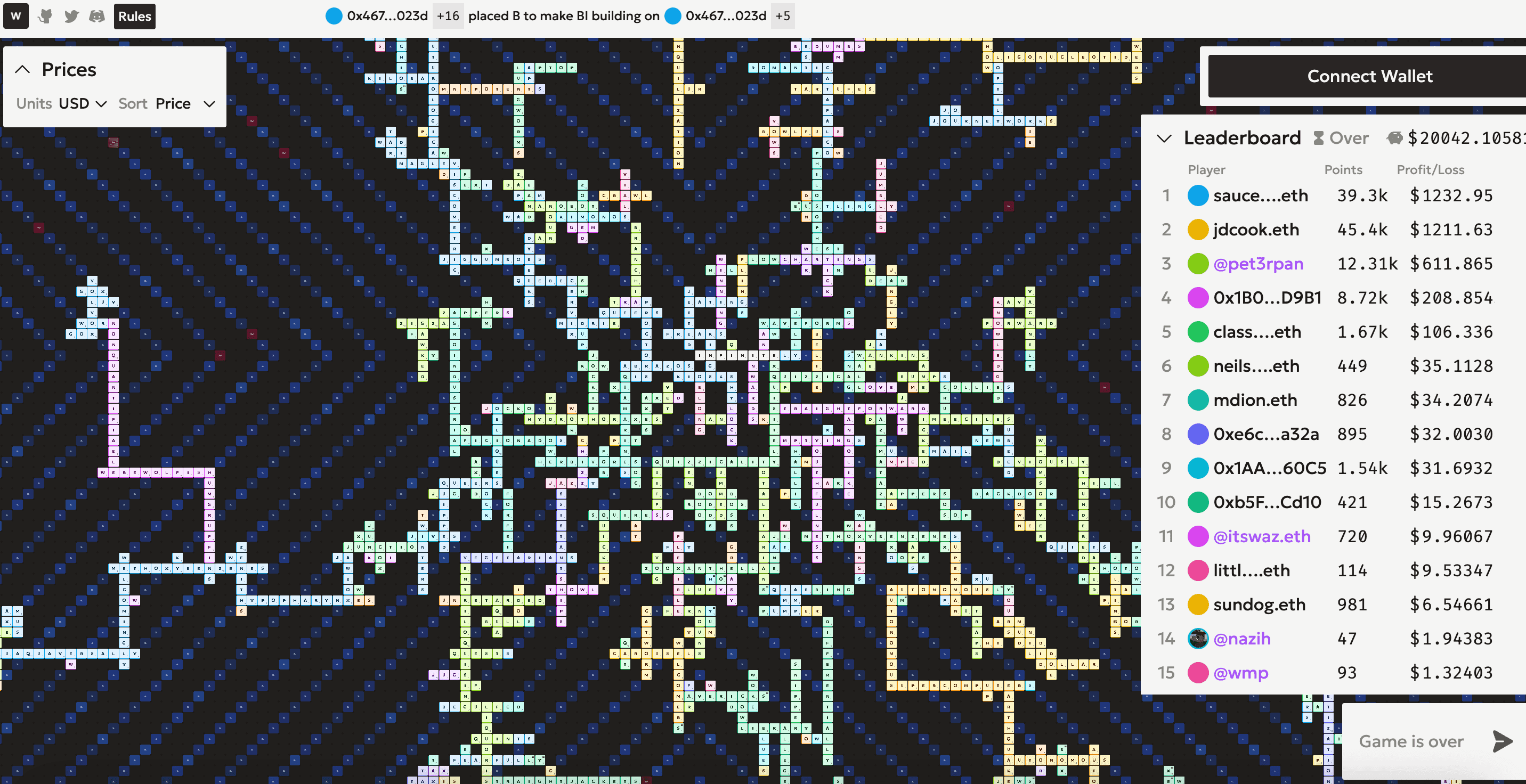Click @nazih profile on leaderboard

[x=1244, y=639]
